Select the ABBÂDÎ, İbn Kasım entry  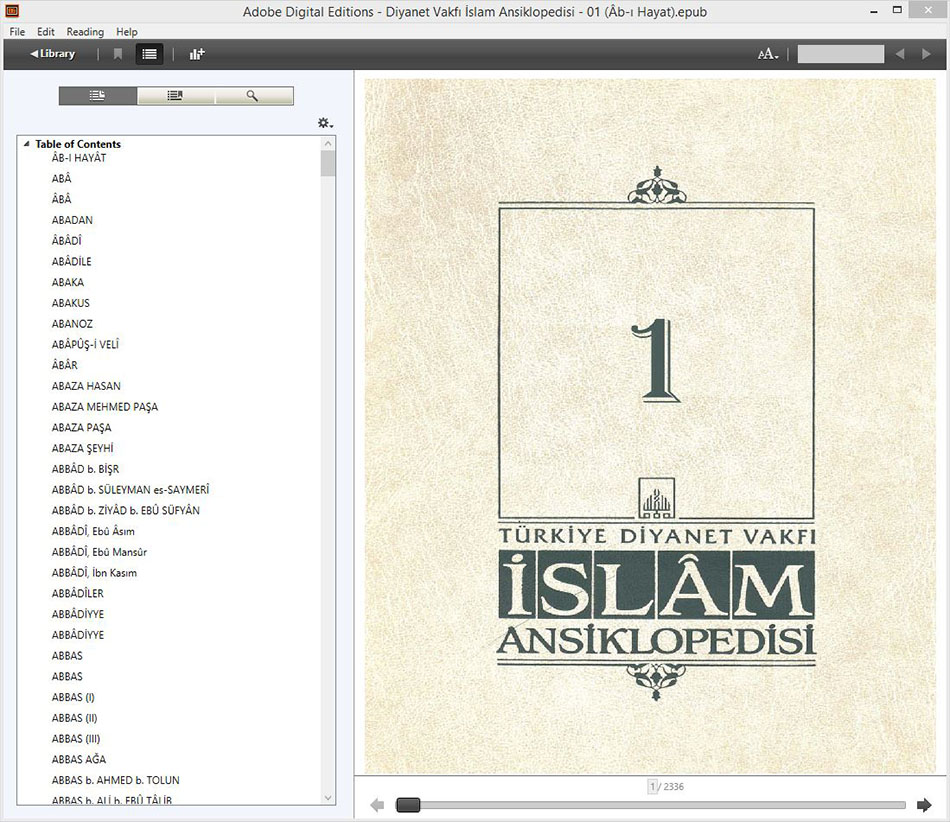[x=94, y=572]
